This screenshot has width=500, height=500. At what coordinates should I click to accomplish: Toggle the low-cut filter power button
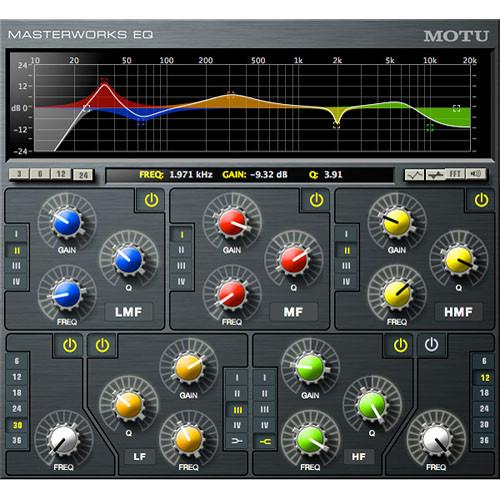(x=70, y=346)
